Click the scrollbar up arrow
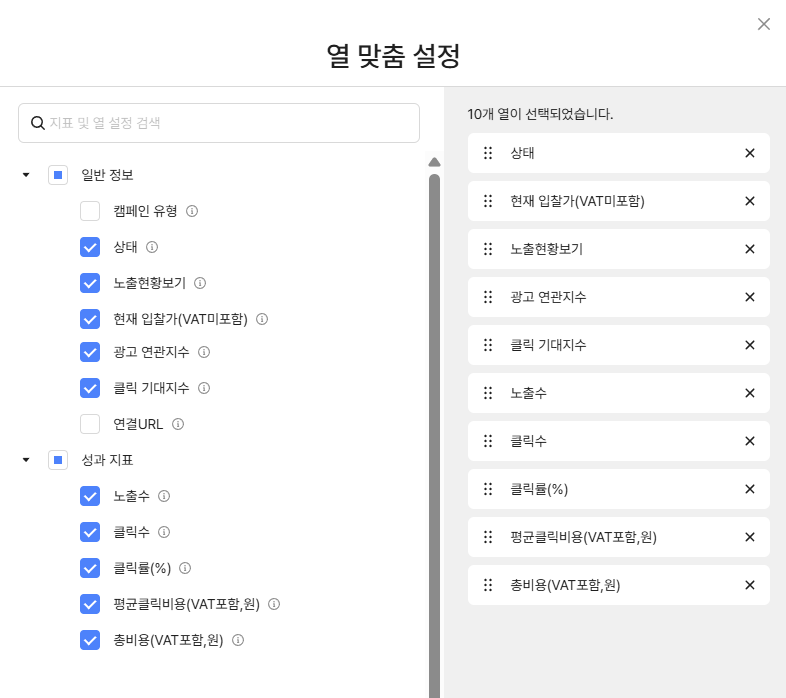 coord(435,162)
